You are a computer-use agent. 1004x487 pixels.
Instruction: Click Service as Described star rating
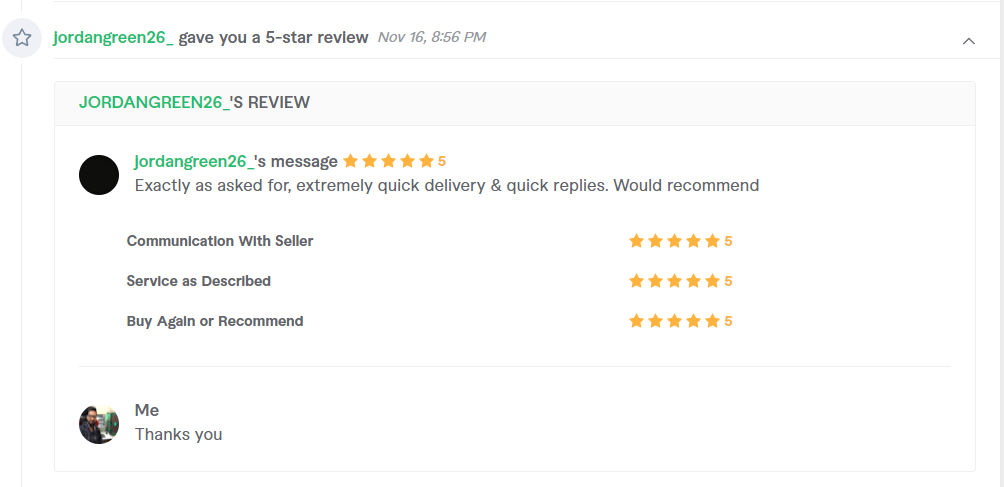pos(680,281)
